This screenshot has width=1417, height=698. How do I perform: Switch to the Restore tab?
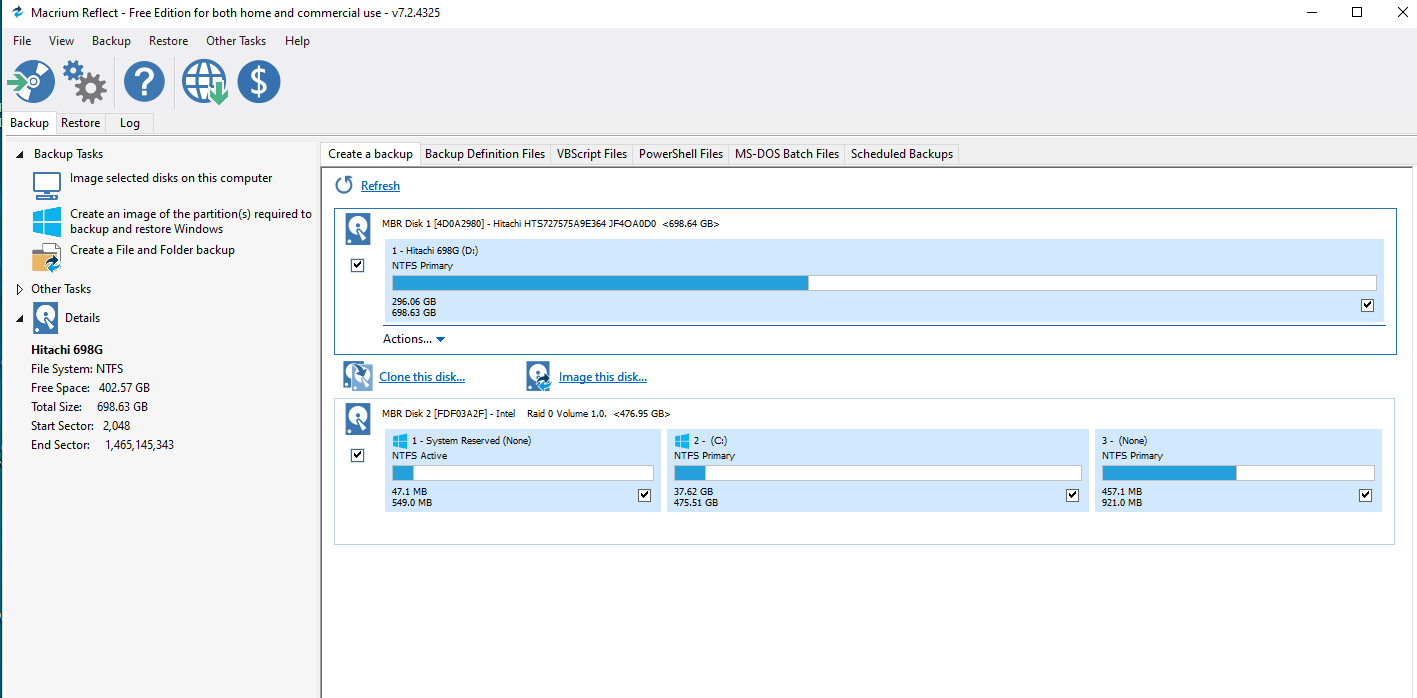coord(80,123)
